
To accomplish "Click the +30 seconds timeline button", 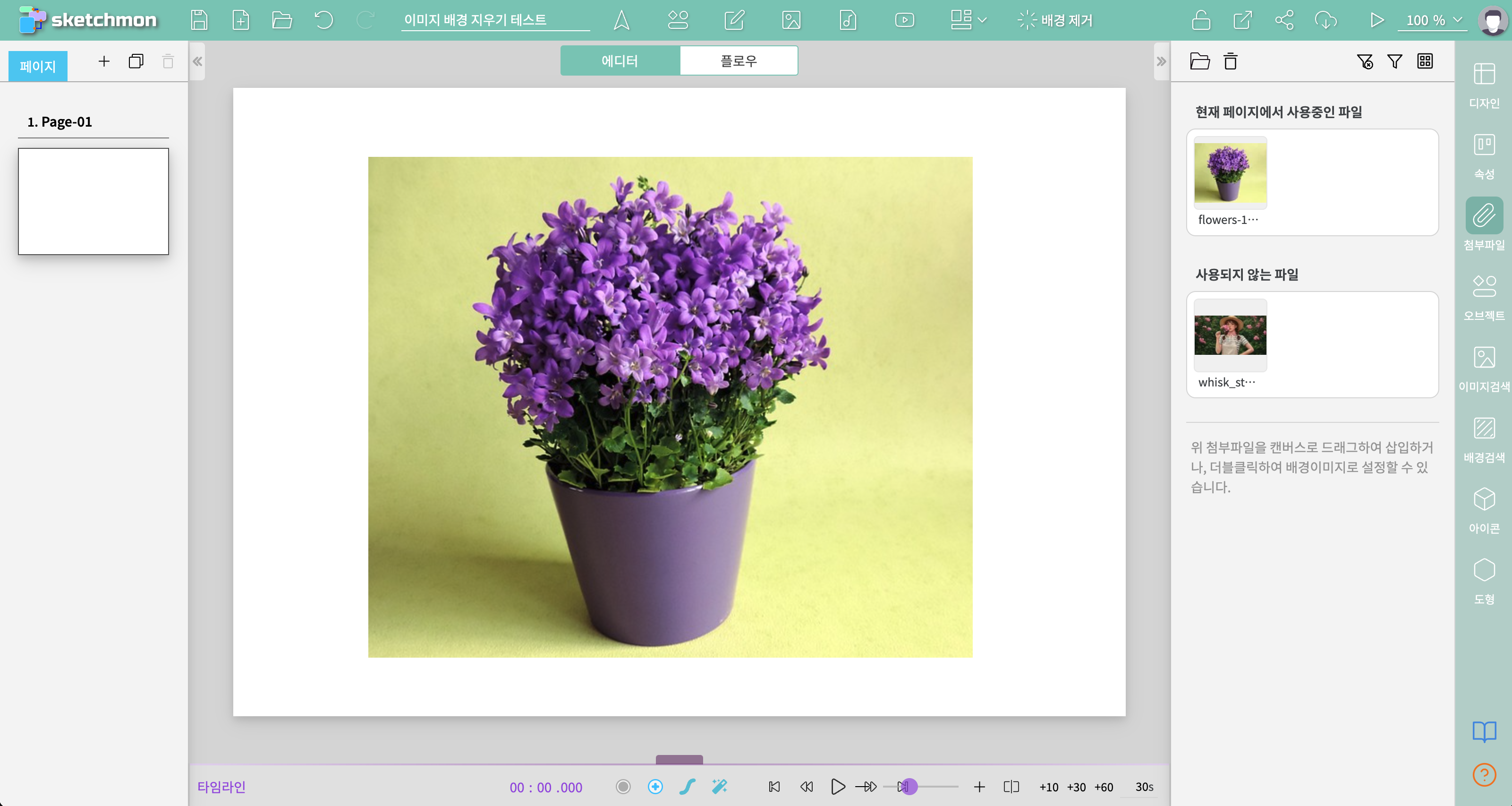I will [1076, 787].
